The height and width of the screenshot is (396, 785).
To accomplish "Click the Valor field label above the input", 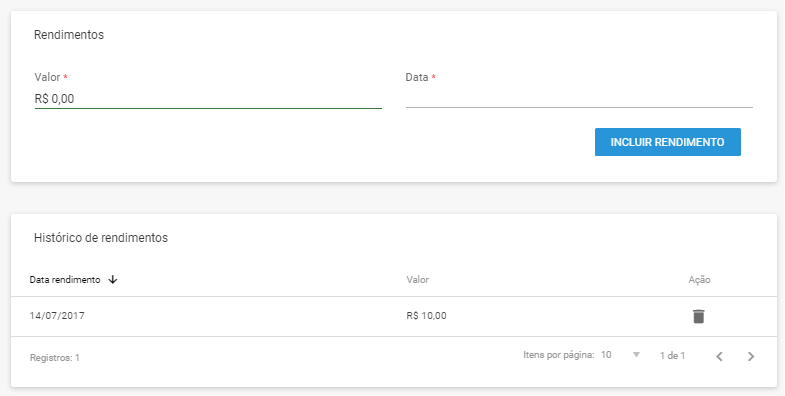I will [48, 77].
